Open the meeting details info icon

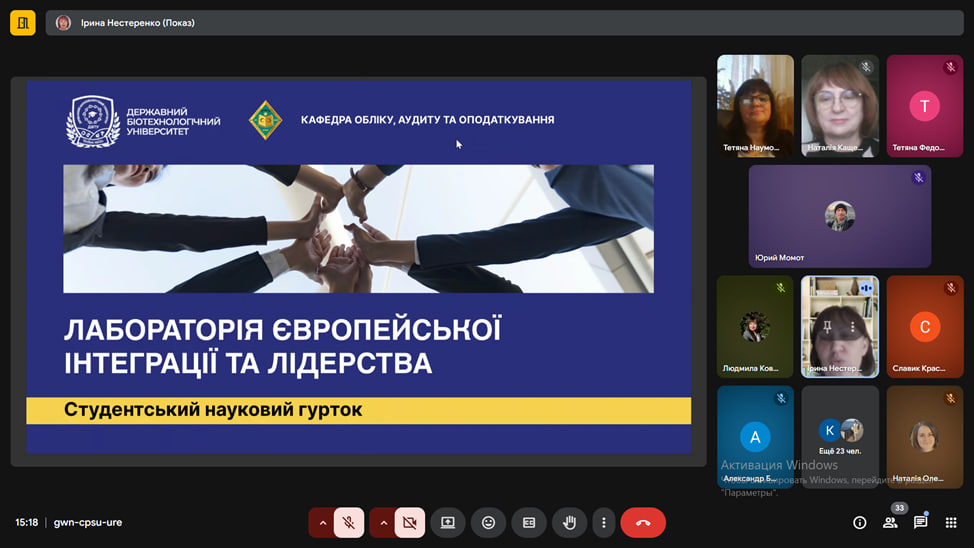859,522
